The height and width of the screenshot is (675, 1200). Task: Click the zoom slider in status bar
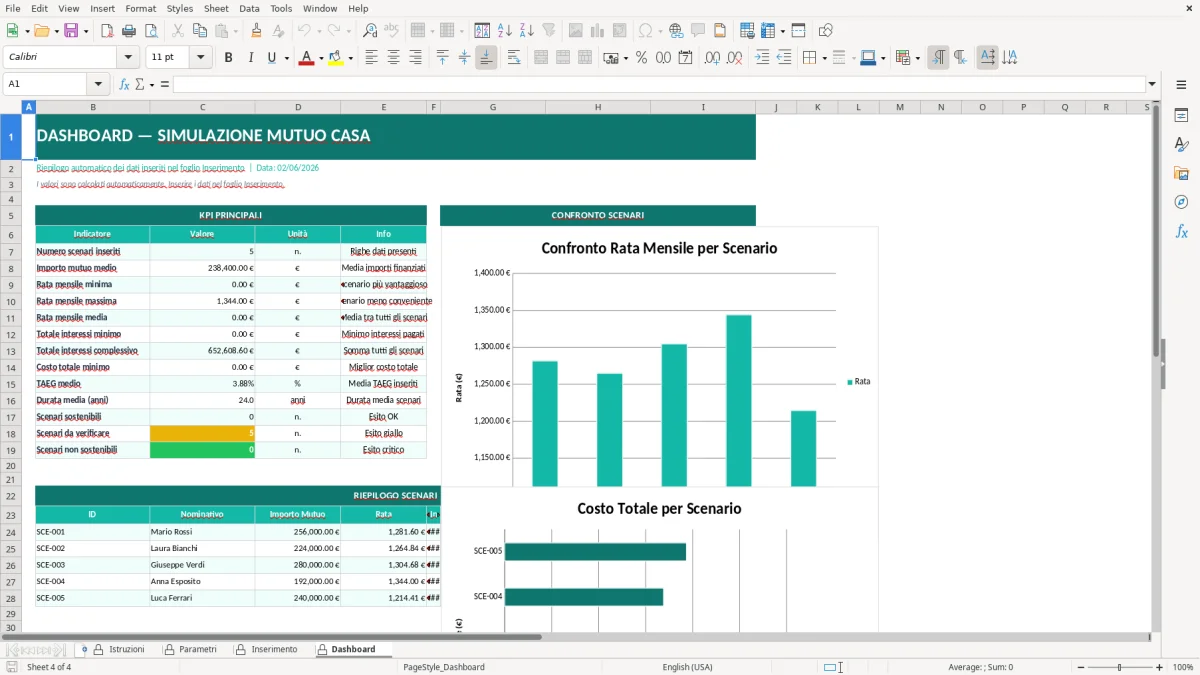point(1119,667)
